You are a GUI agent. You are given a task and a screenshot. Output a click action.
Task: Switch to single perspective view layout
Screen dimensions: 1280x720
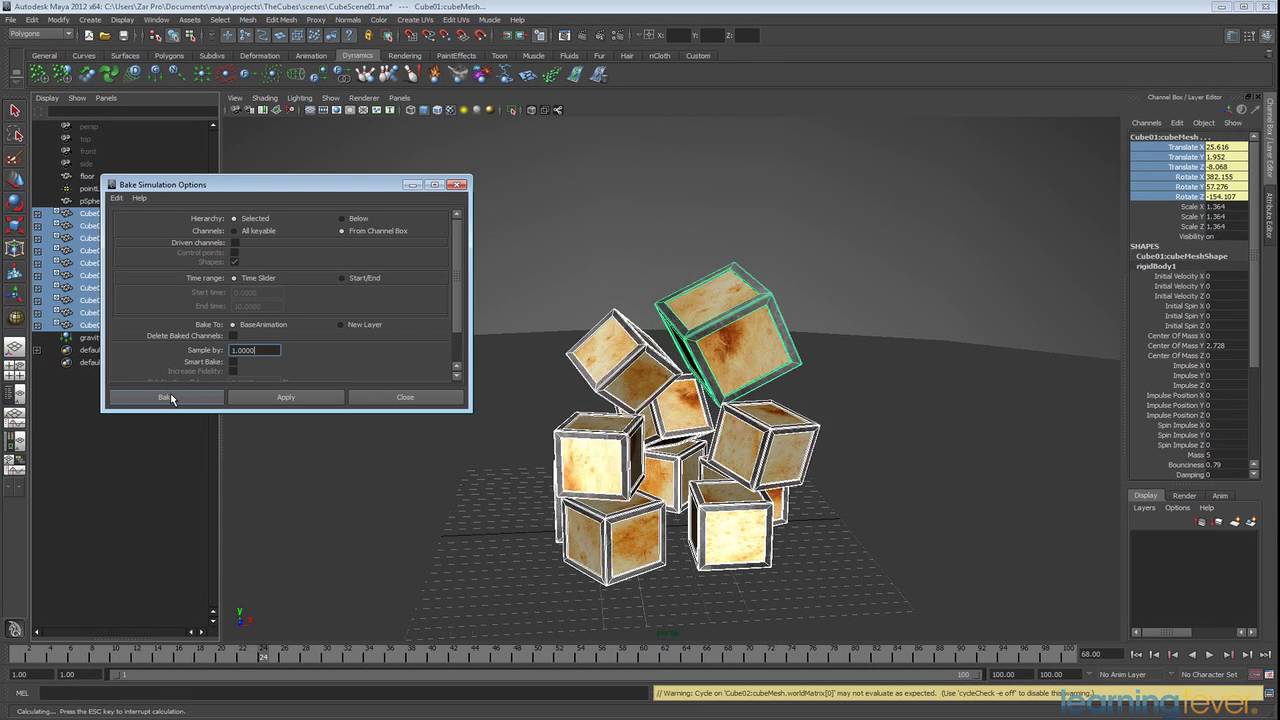[14, 348]
